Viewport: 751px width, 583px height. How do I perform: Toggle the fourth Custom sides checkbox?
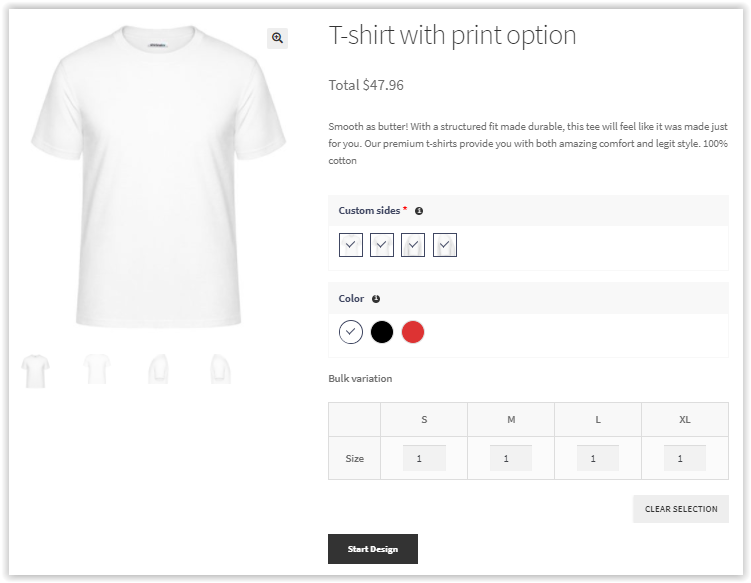coord(445,245)
